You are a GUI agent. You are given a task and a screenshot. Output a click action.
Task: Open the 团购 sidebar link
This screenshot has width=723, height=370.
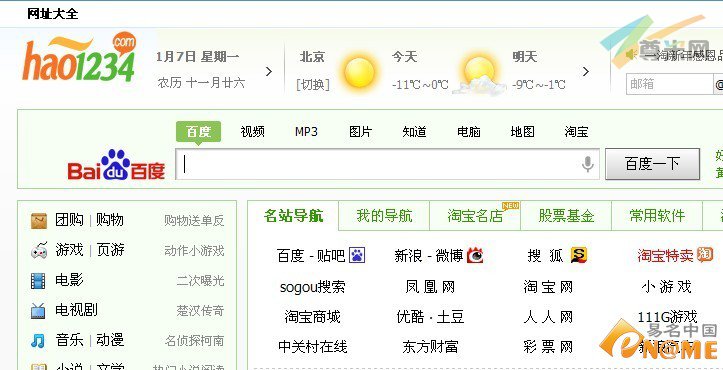pos(69,220)
